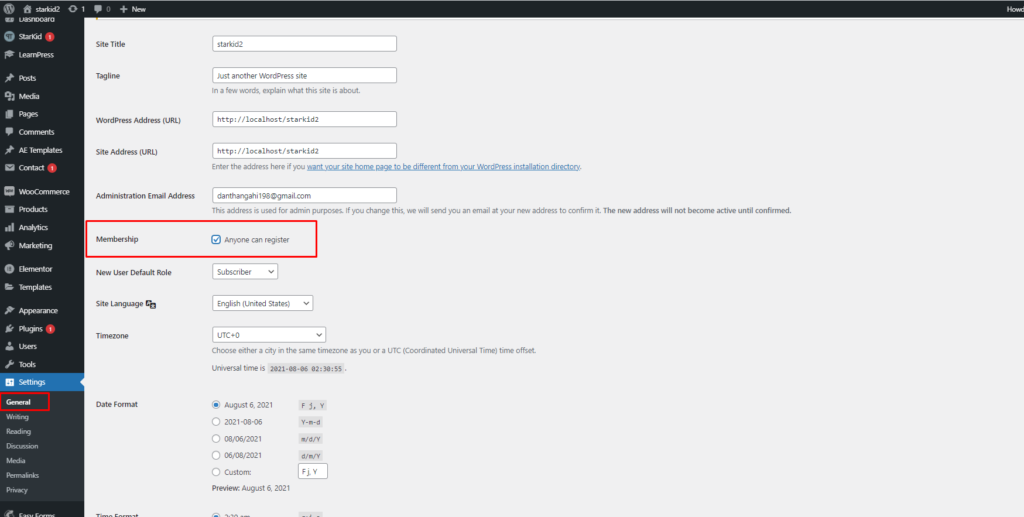Open the Timezone UTC+0 dropdown
The width and height of the screenshot is (1024, 517).
[269, 335]
